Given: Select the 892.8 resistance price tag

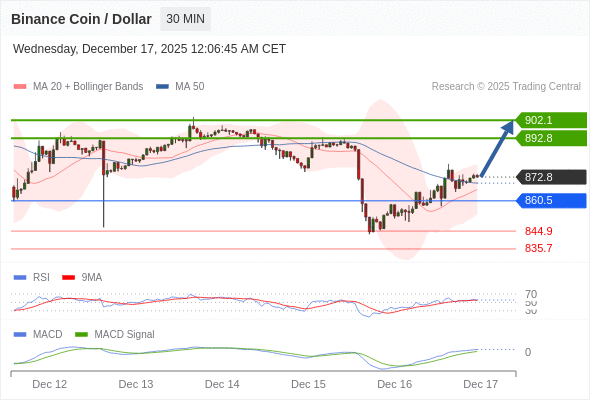Looking at the screenshot, I should pos(551,138).
